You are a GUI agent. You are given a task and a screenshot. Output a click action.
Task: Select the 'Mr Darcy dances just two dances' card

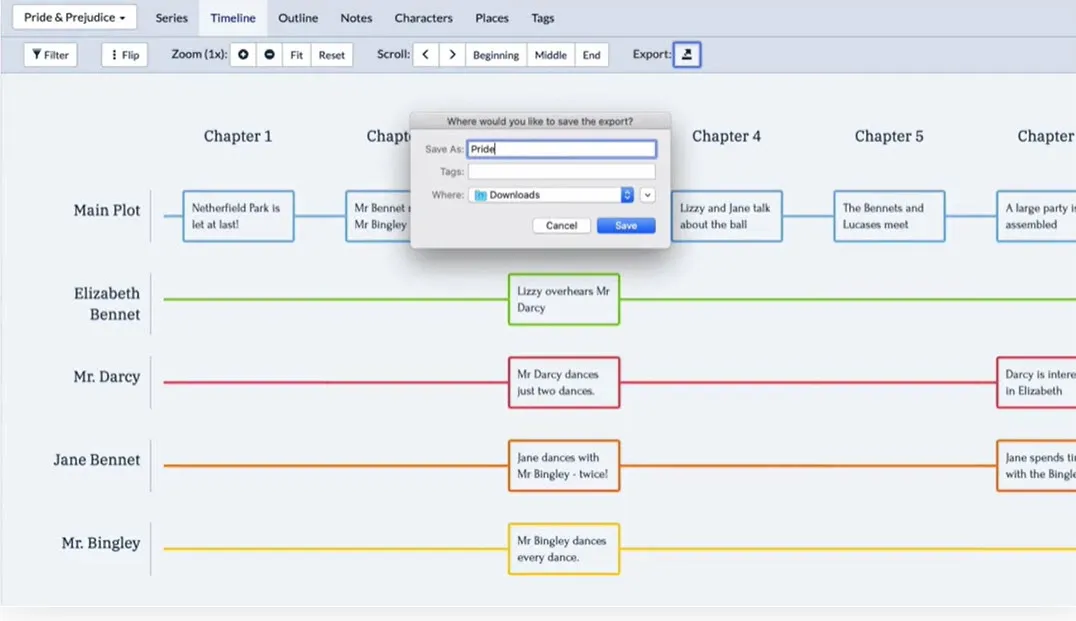tap(564, 382)
